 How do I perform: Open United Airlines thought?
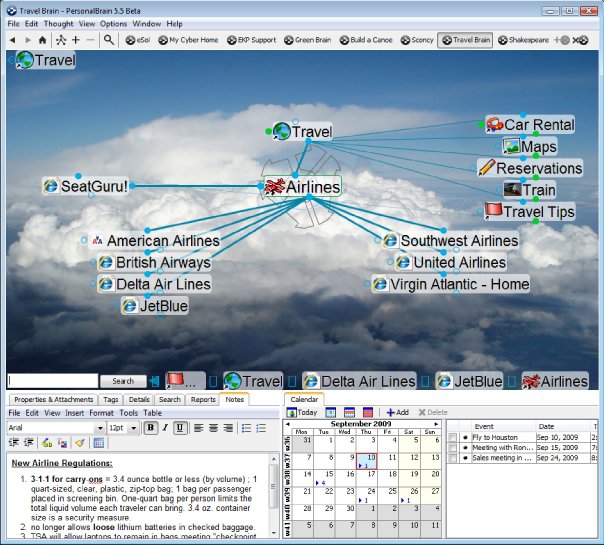click(x=451, y=262)
